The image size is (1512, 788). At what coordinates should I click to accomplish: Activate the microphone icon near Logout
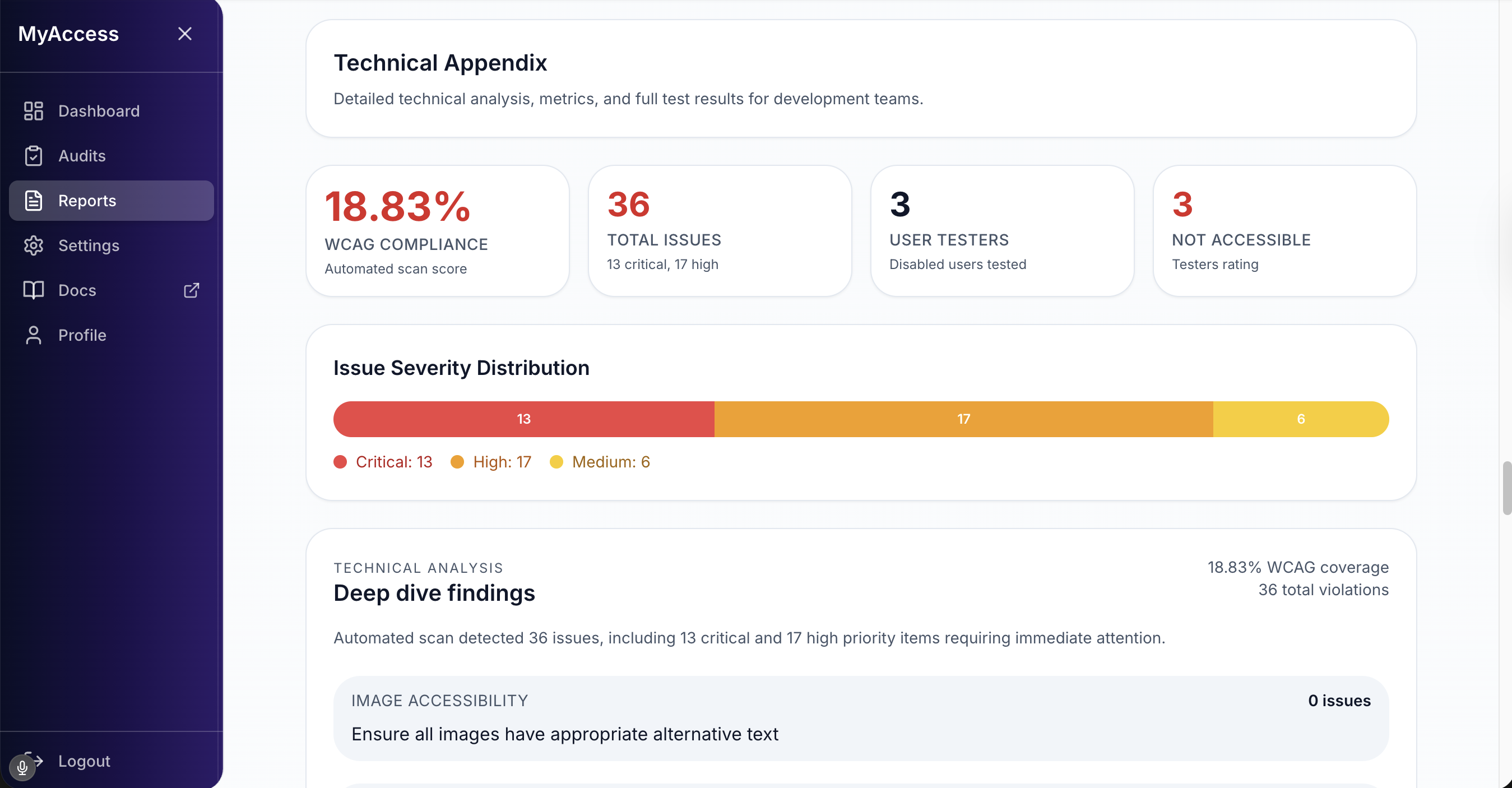point(23,767)
